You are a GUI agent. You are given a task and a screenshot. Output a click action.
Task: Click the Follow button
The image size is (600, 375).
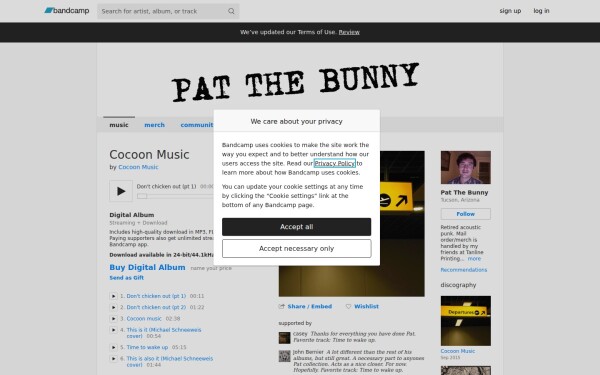[466, 214]
